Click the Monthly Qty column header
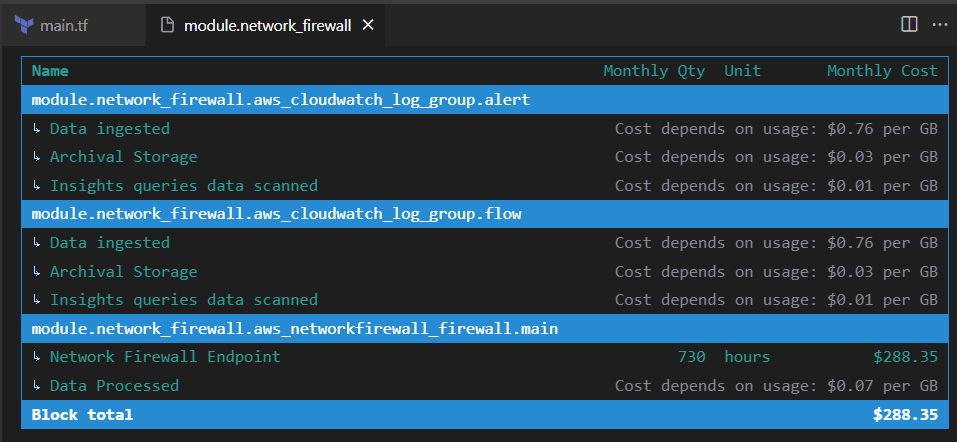Viewport: 957px width, 442px height. [x=654, y=71]
